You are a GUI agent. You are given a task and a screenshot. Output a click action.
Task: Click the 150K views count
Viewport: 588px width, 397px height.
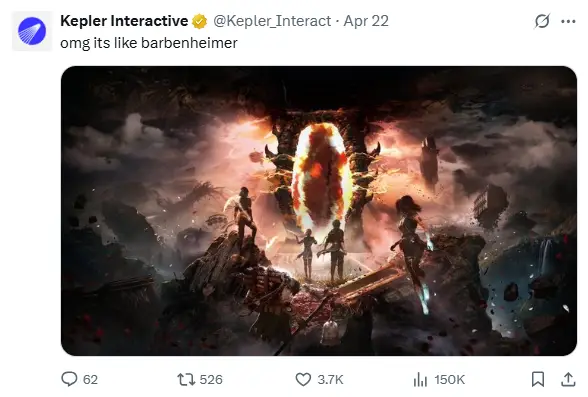450,379
